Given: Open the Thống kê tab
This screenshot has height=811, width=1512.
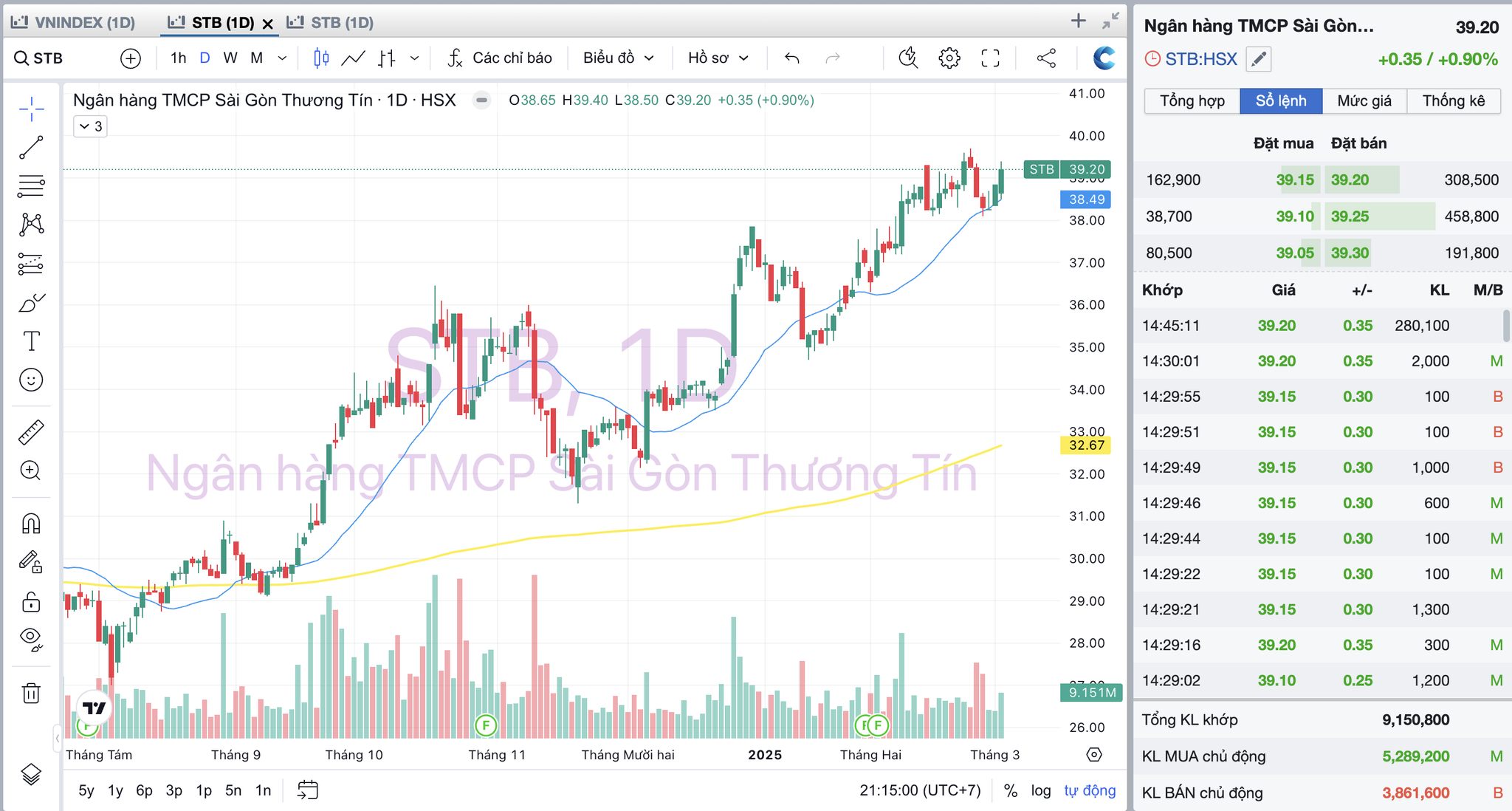Looking at the screenshot, I should pyautogui.click(x=1453, y=101).
